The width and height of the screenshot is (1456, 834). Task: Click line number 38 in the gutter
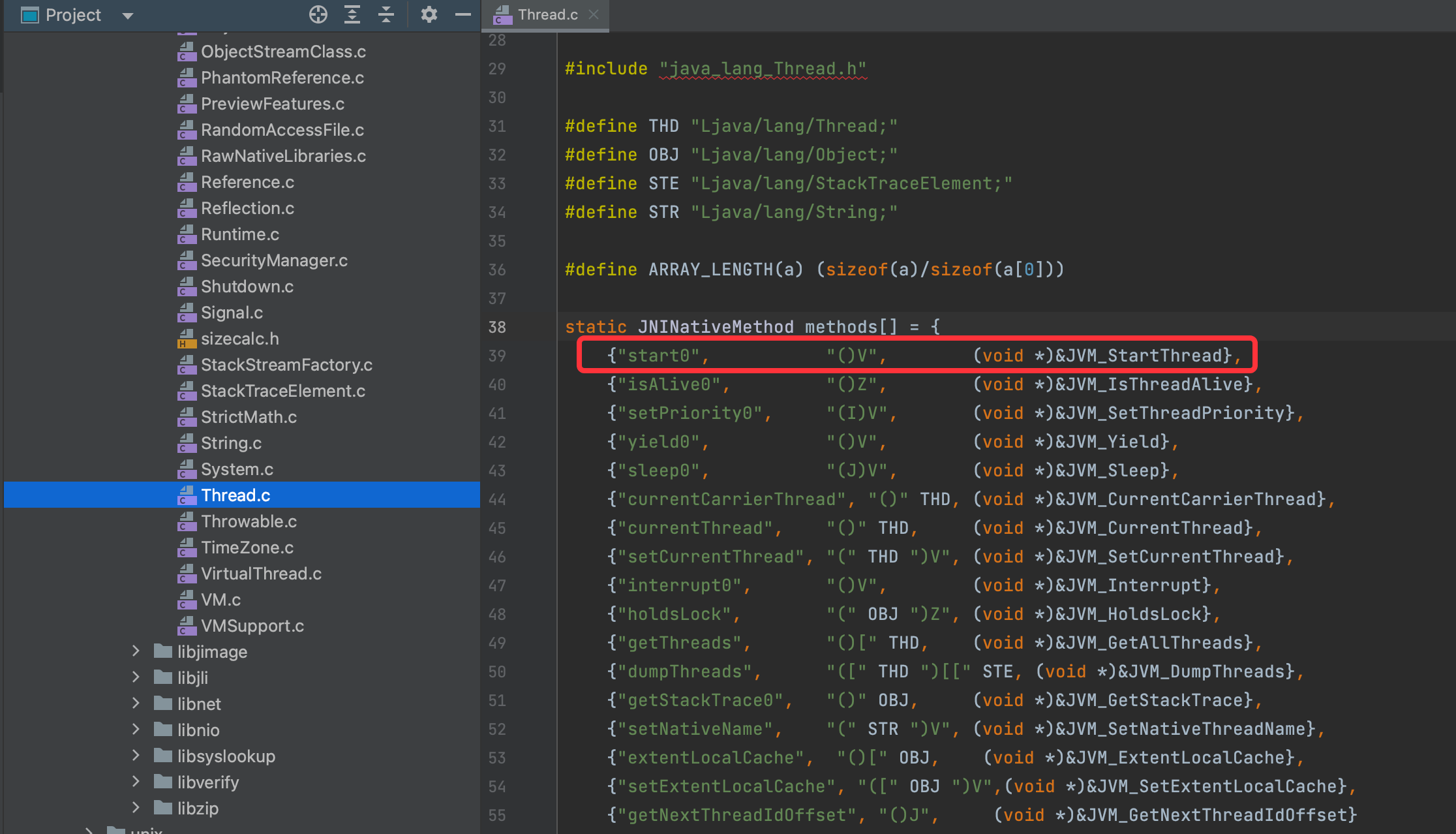tap(497, 327)
